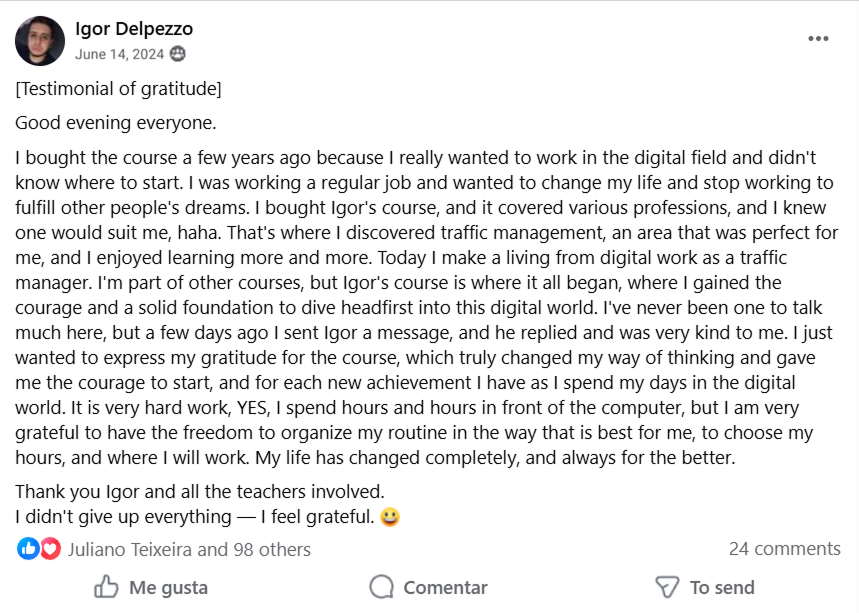The image size is (859, 613).
Task: Click the [Testimonial of gratitude] heading line
Action: pyautogui.click(x=118, y=89)
